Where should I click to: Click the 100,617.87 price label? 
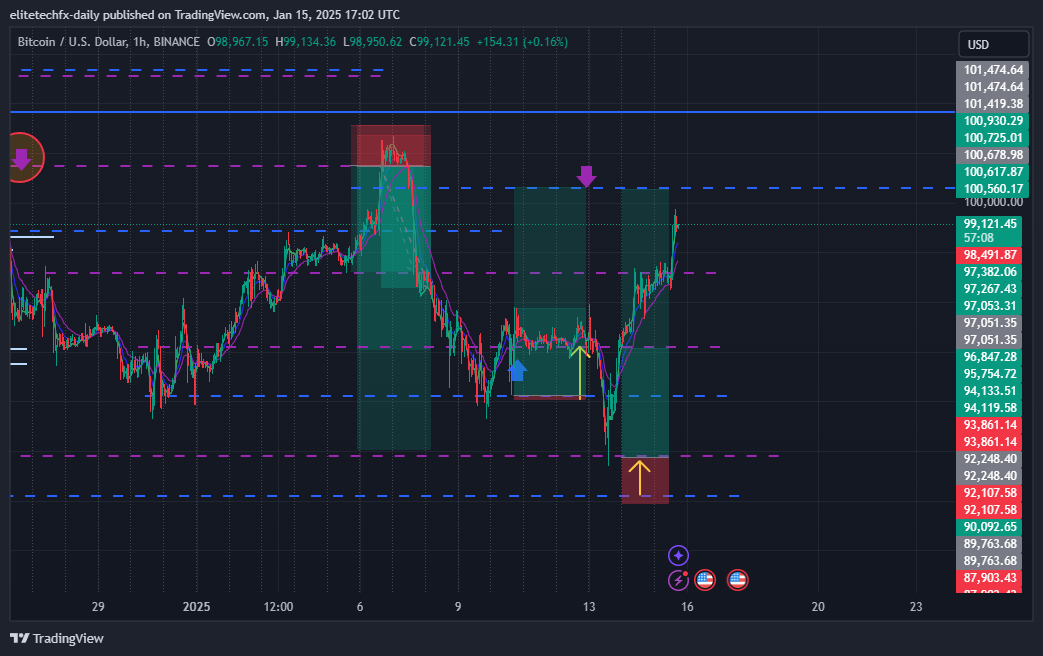tap(992, 172)
